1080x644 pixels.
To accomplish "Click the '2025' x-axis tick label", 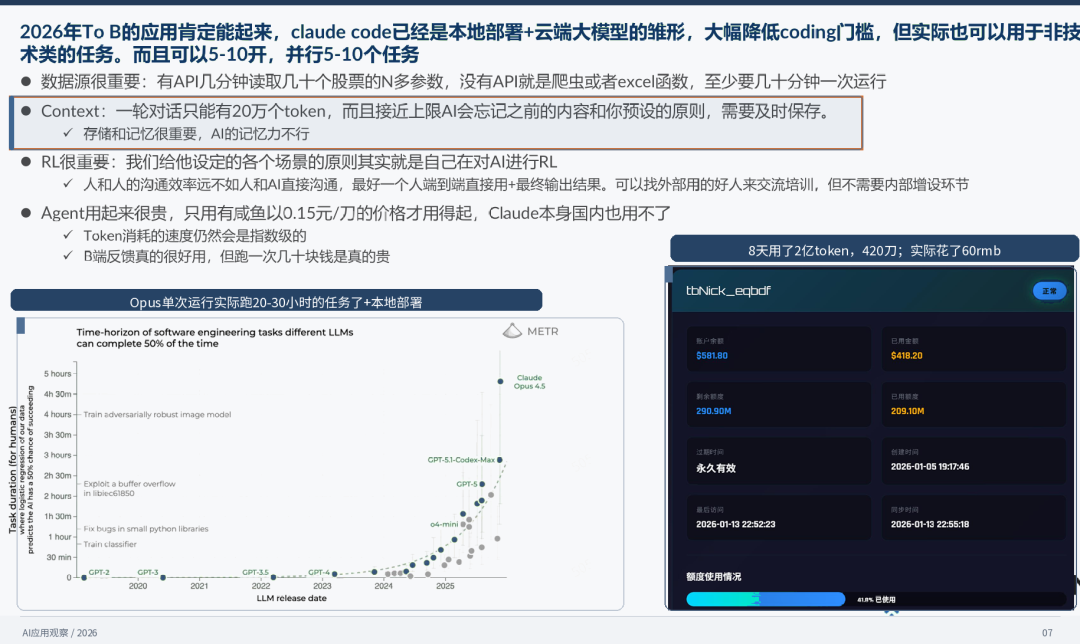I will point(445,586).
